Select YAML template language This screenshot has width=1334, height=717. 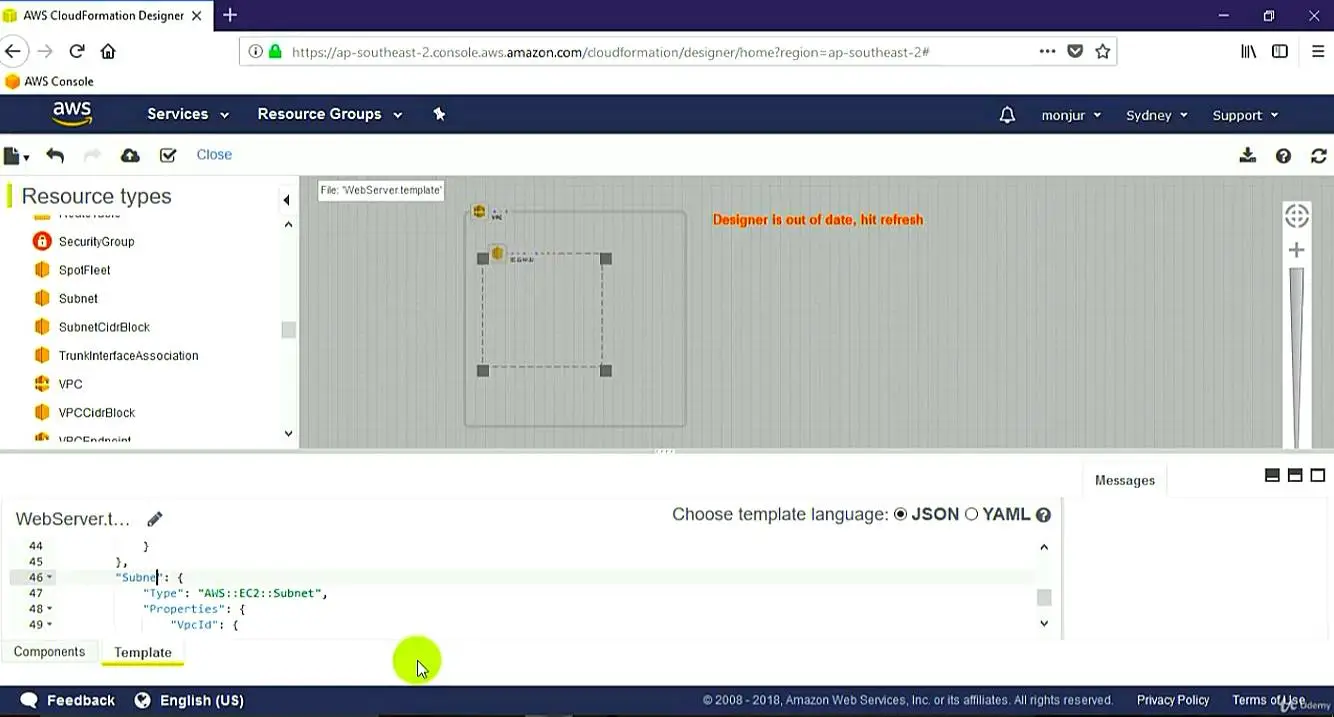tap(971, 514)
